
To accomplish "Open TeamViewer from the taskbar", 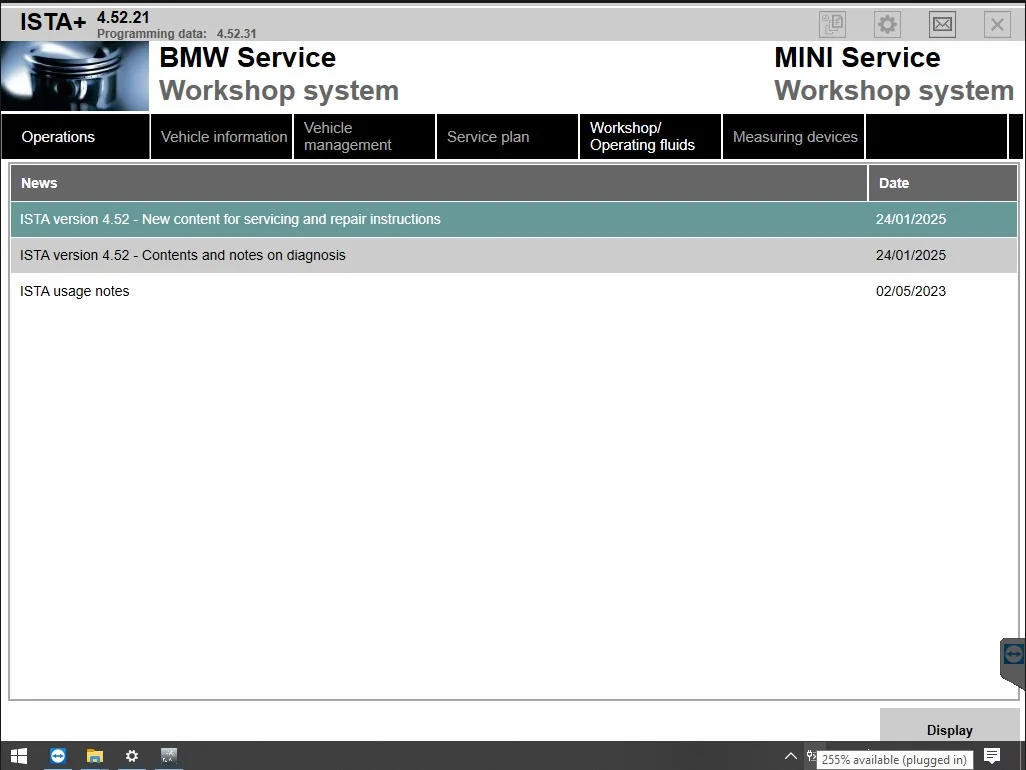I will coord(58,756).
